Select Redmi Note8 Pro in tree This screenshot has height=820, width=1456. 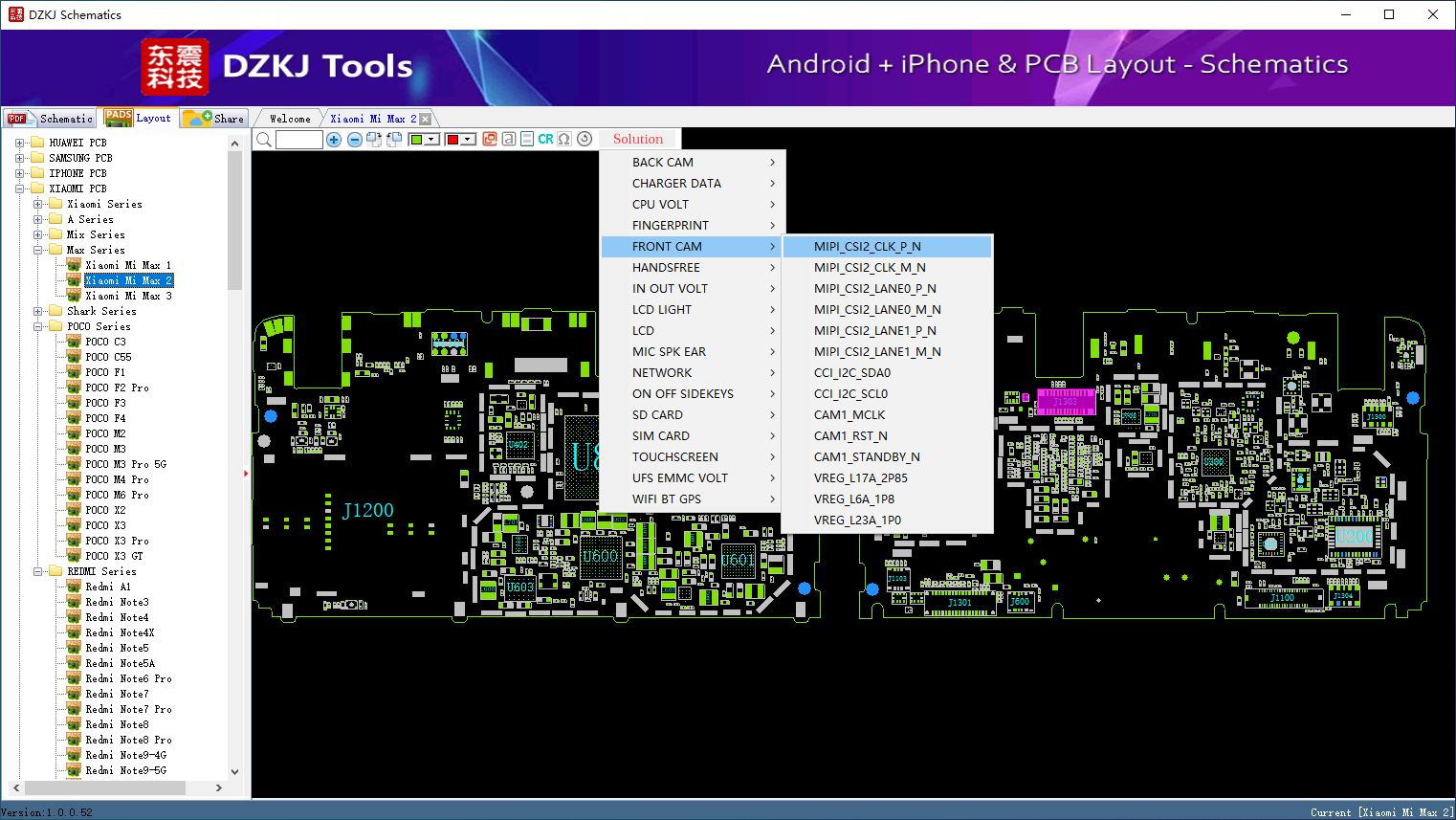click(x=129, y=740)
